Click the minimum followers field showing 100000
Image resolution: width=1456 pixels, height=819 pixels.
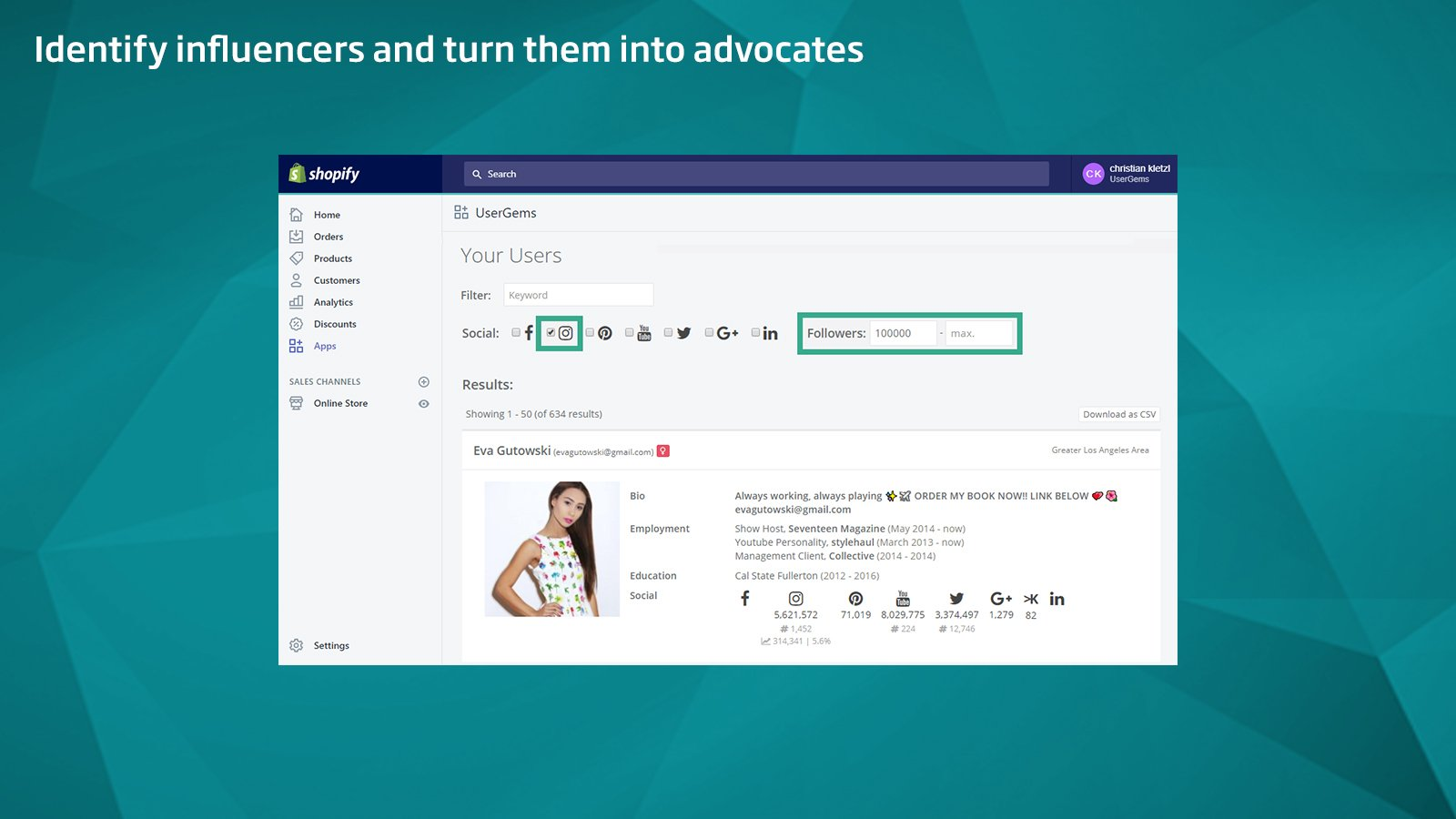(903, 333)
